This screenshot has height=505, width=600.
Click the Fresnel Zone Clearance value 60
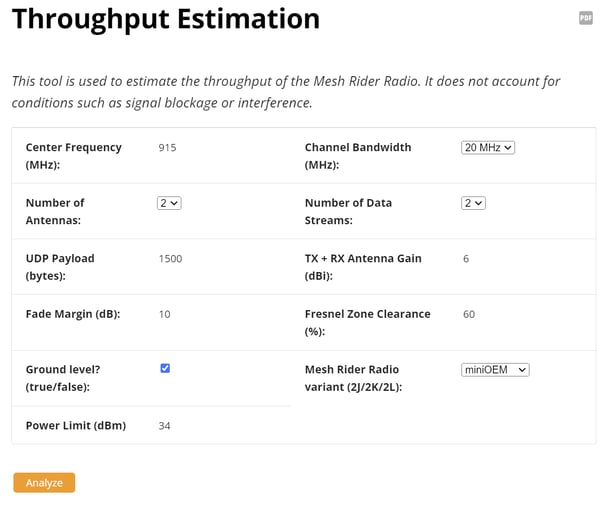coord(469,314)
